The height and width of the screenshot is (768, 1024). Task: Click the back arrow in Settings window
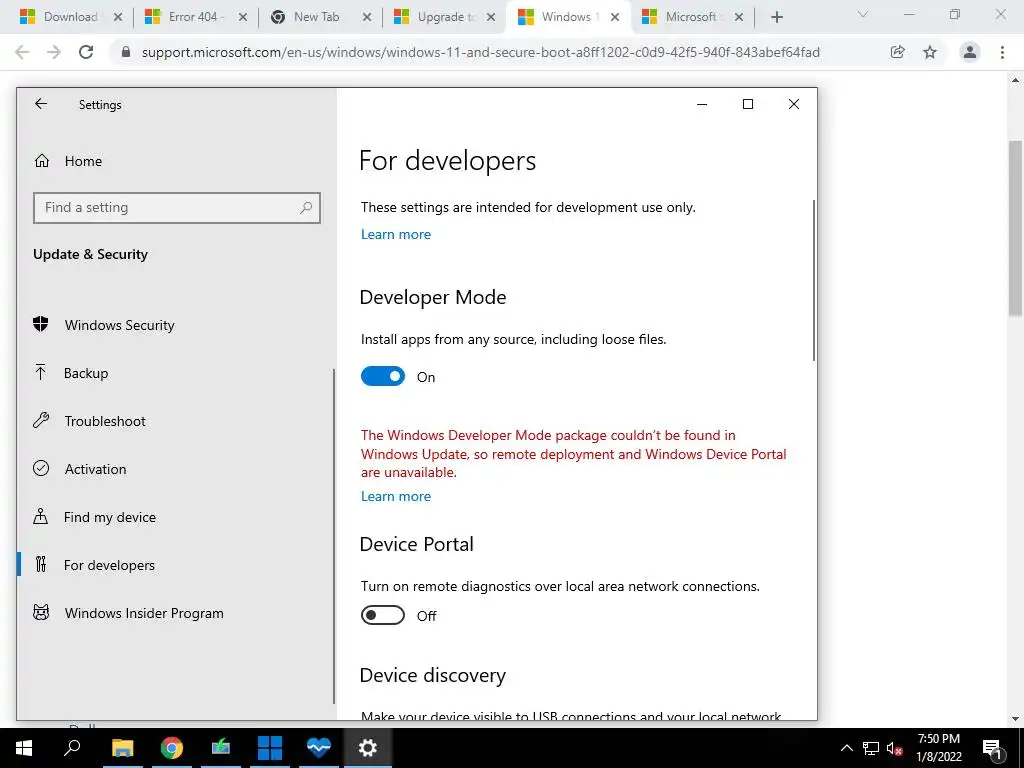pos(41,104)
